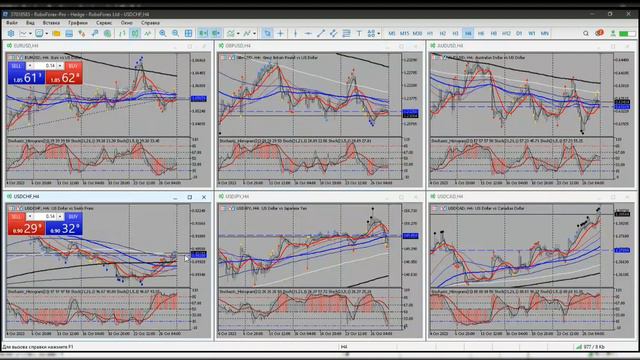Switch timeframe to H2
This screenshot has height=360, width=640.
442,33
